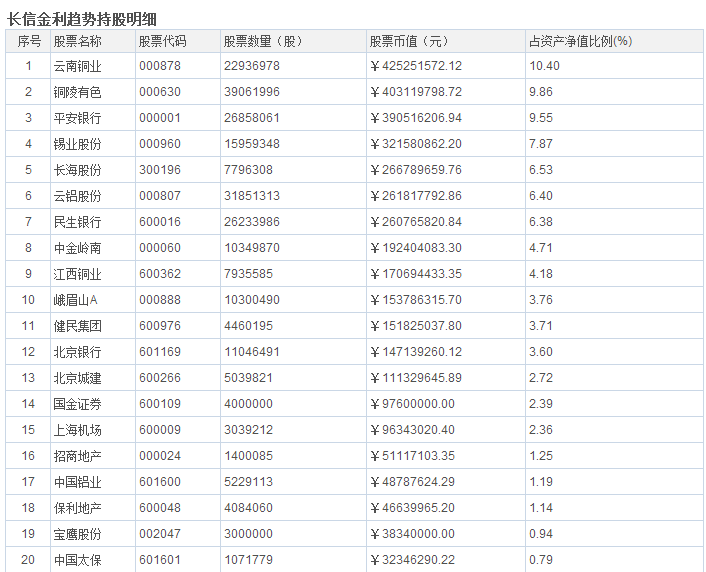Viewport: 706px width, 572px height.
Task: Select stock code 600362 for 江西铜业
Action: pos(159,274)
